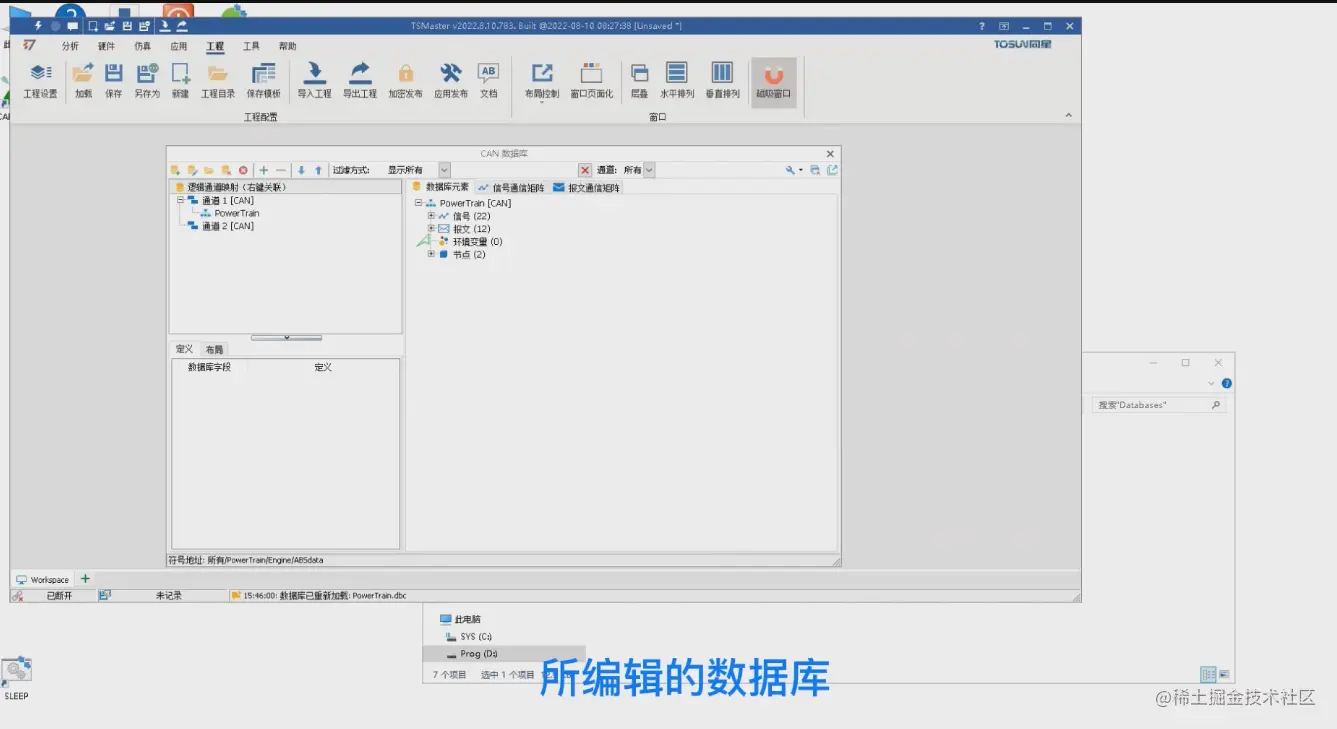Open the 分析 menu tab
The image size is (1337, 729).
(x=70, y=46)
